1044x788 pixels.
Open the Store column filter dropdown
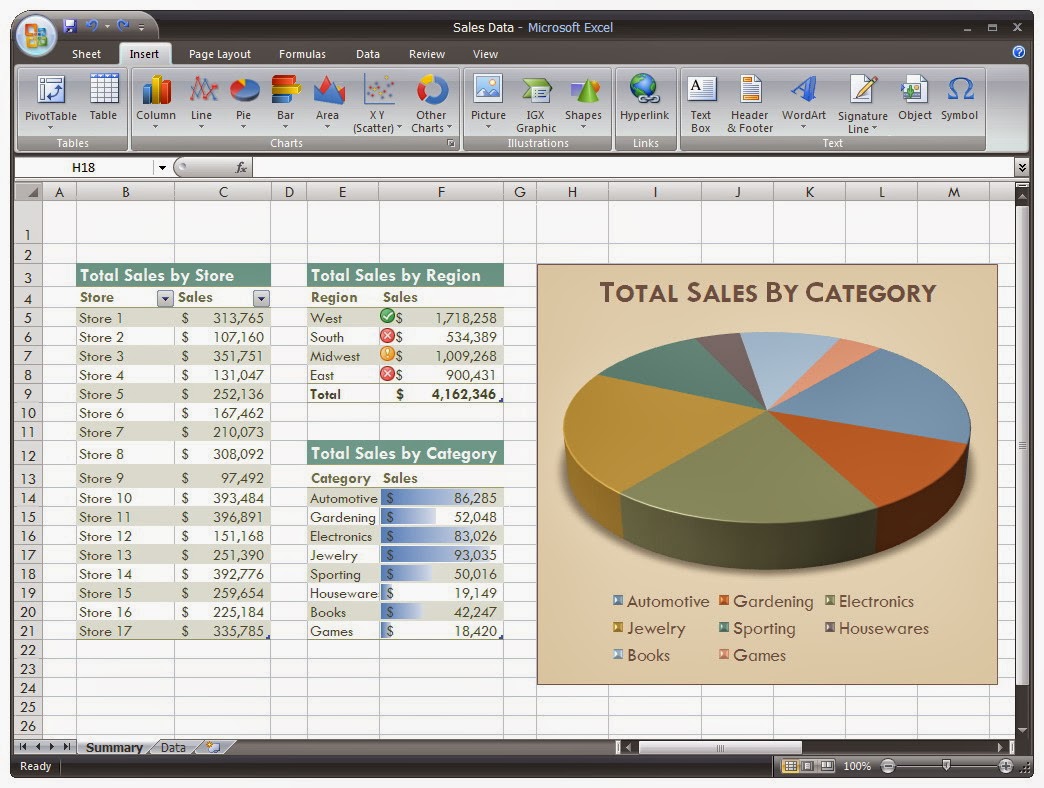[x=165, y=298]
